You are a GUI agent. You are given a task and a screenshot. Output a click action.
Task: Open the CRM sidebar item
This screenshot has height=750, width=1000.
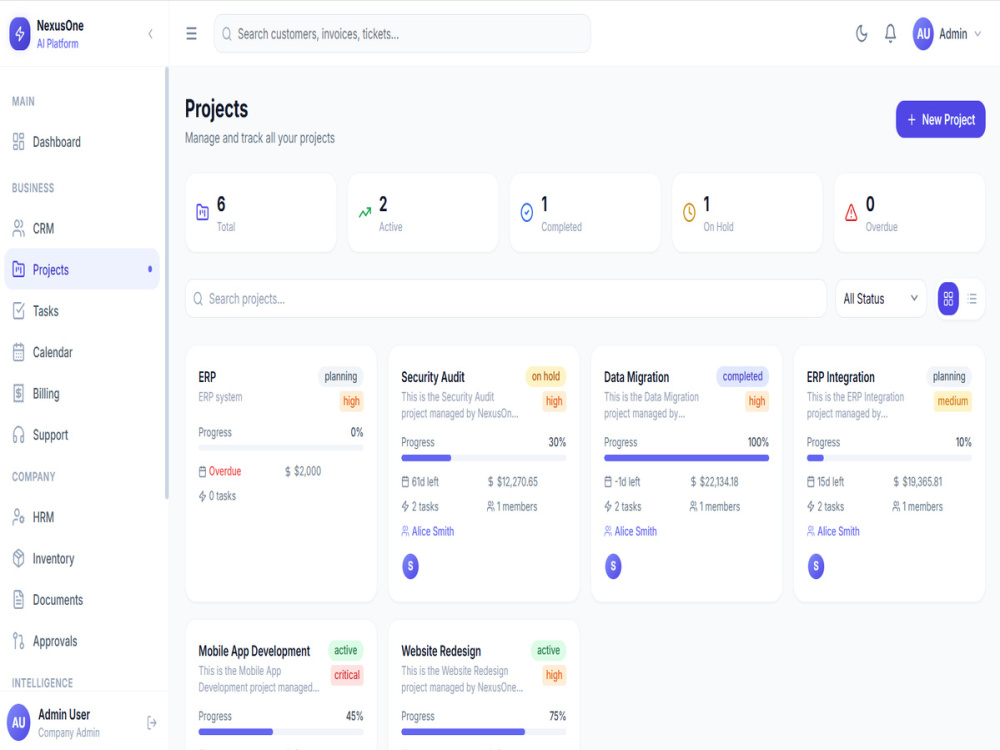tap(82, 228)
